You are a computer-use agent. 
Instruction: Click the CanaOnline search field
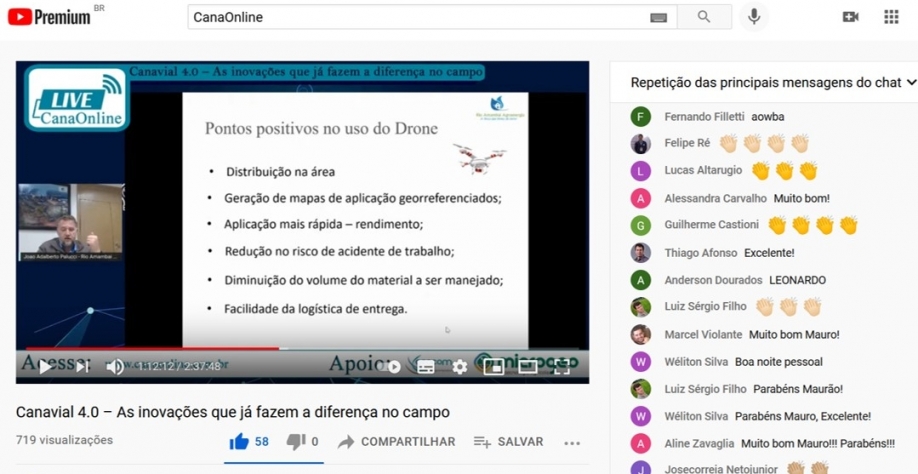(x=418, y=17)
